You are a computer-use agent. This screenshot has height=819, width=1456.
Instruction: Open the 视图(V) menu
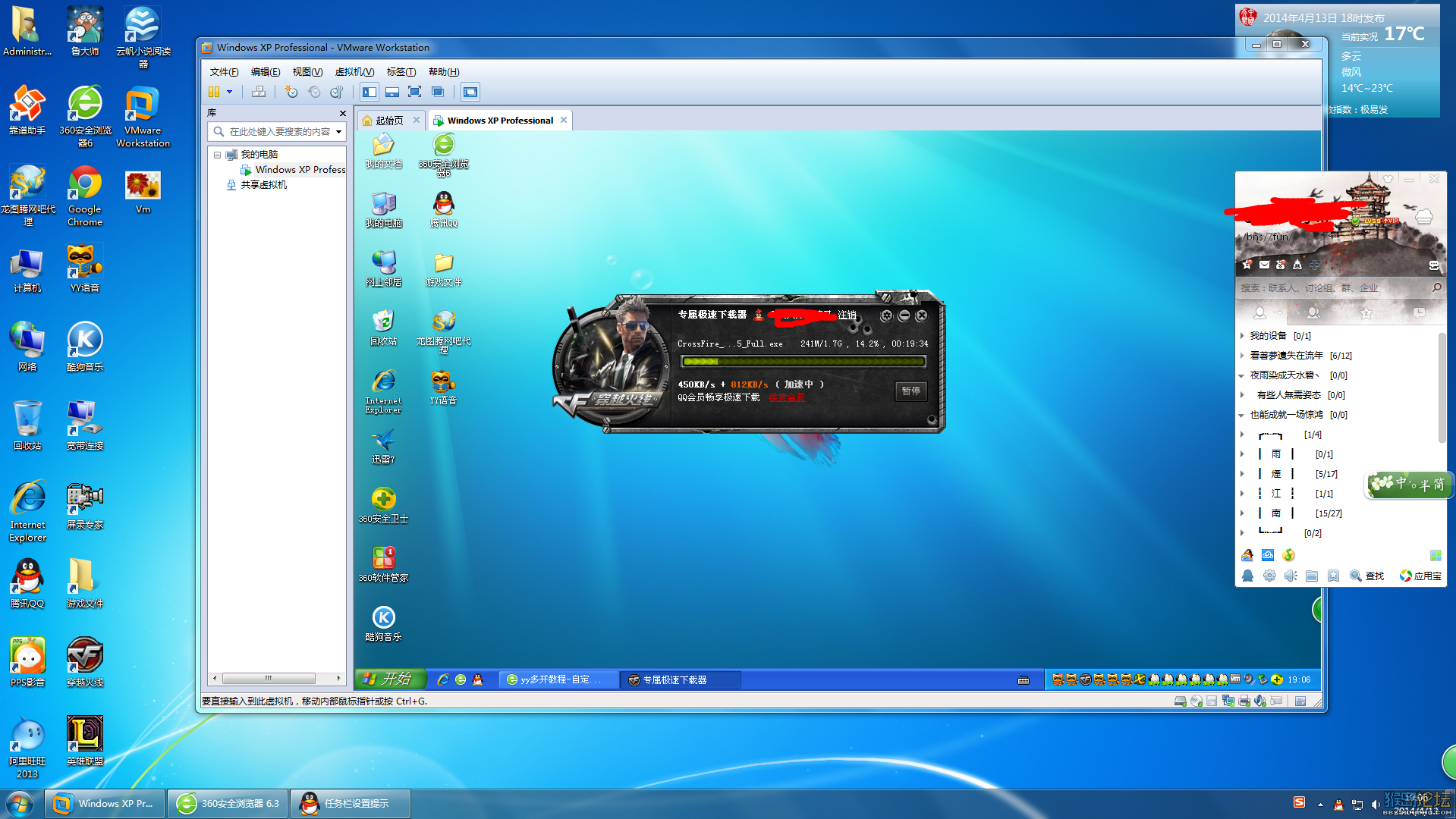307,72
